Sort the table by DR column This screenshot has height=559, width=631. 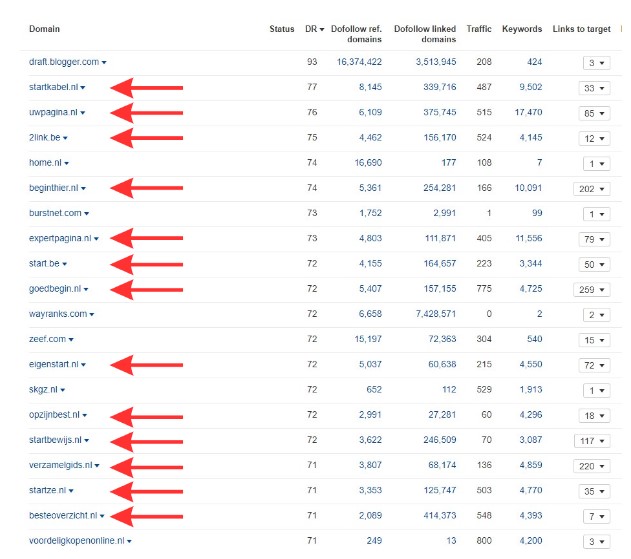tap(314, 29)
